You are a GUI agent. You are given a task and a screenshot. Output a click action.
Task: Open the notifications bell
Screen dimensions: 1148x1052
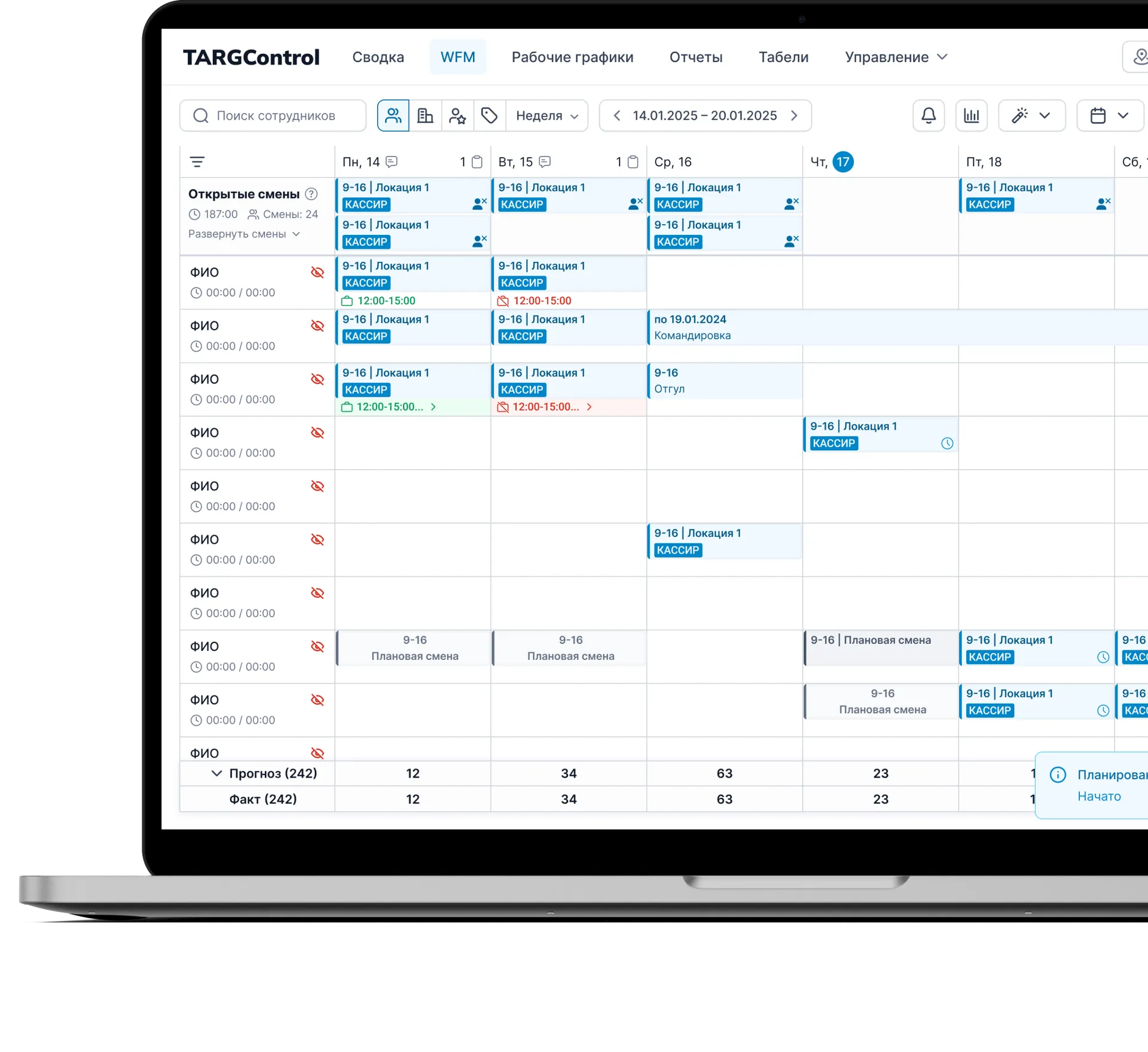pos(928,115)
